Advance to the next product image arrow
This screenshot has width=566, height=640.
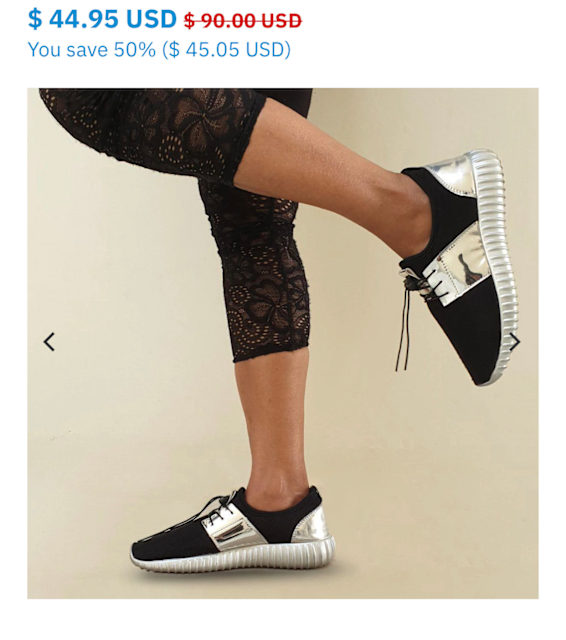pos(515,342)
